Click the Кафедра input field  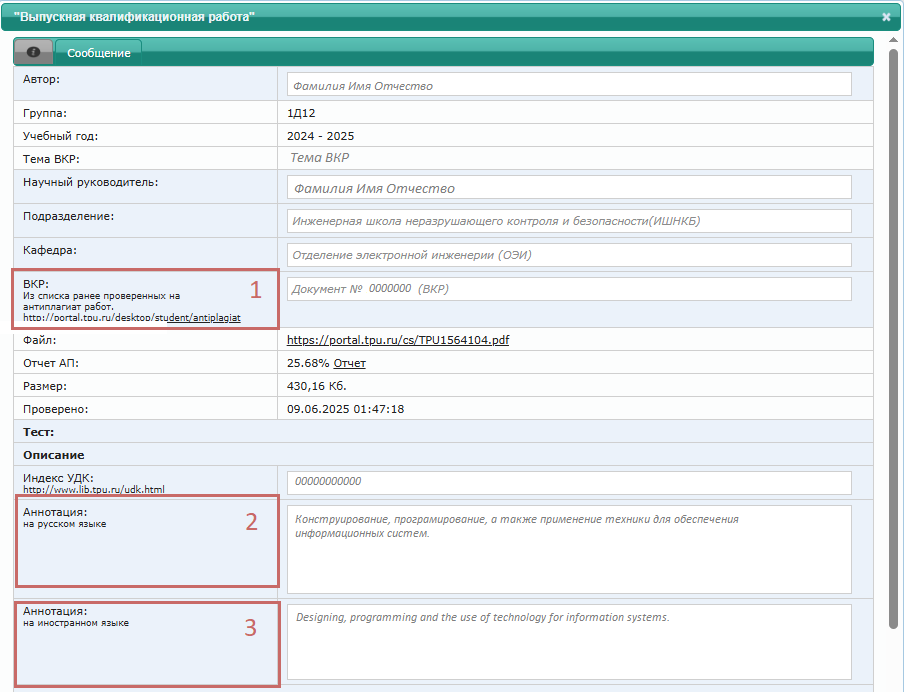click(569, 255)
